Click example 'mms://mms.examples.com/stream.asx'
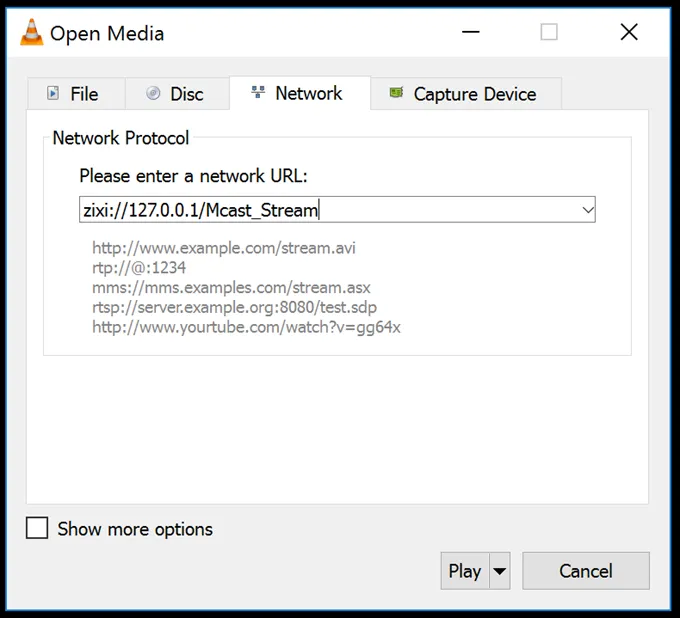680x618 pixels. point(231,288)
